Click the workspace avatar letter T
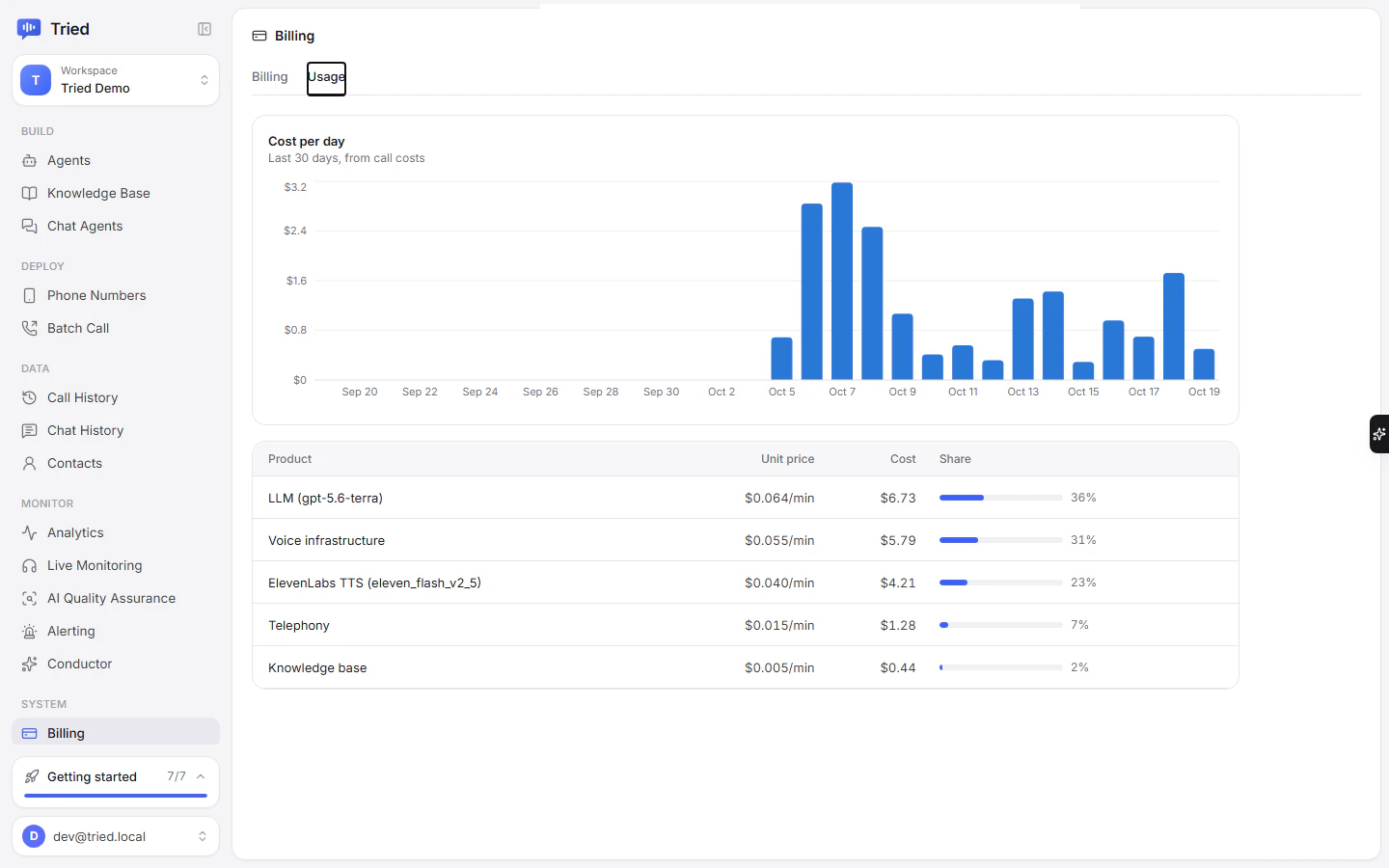The width and height of the screenshot is (1389, 868). [36, 80]
